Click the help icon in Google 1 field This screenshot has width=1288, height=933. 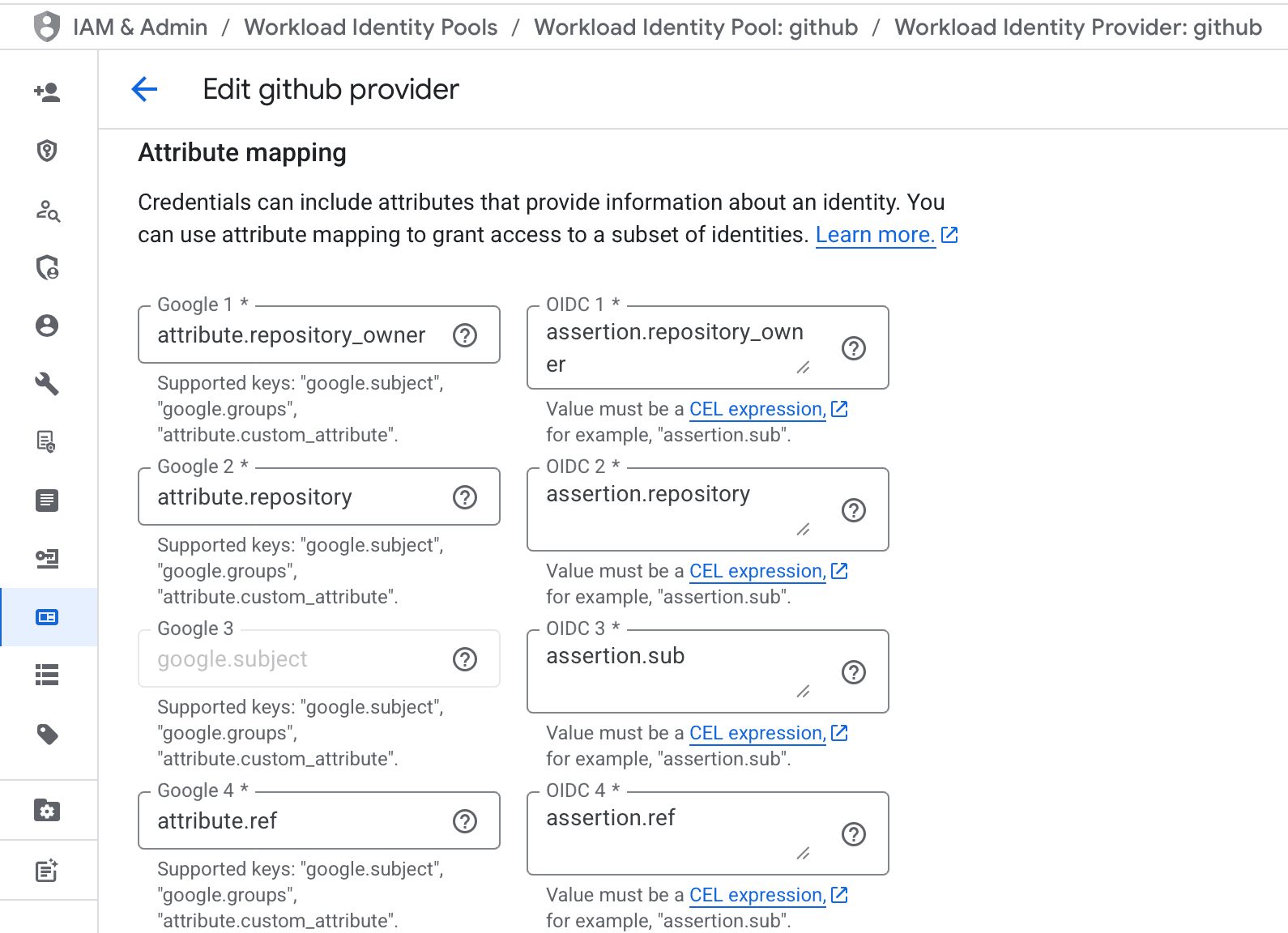pyautogui.click(x=465, y=335)
